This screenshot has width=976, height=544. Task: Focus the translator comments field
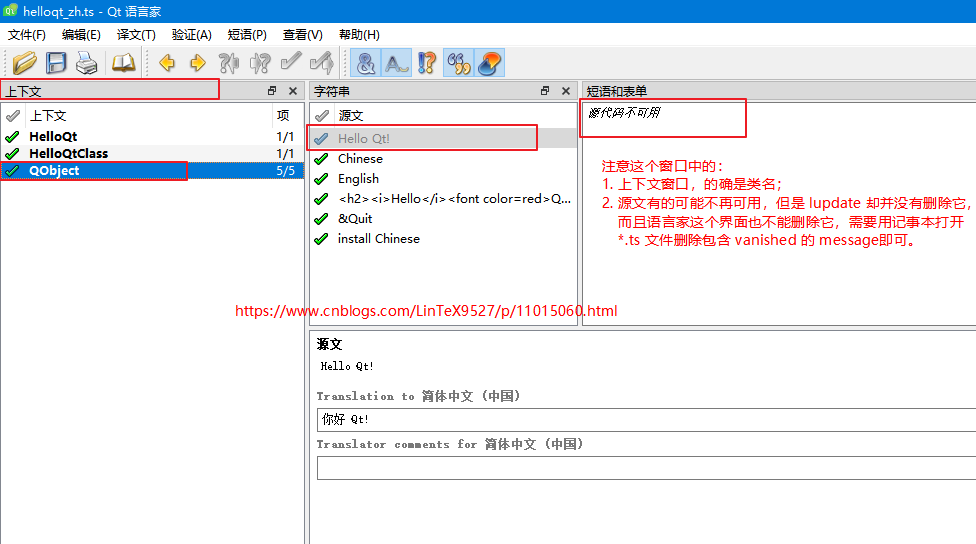point(646,468)
